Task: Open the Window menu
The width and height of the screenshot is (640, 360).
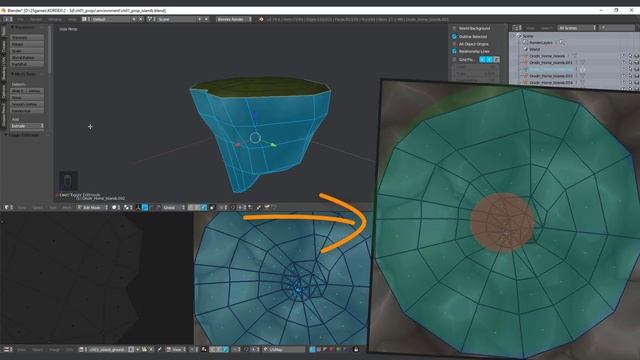Action: (x=55, y=19)
